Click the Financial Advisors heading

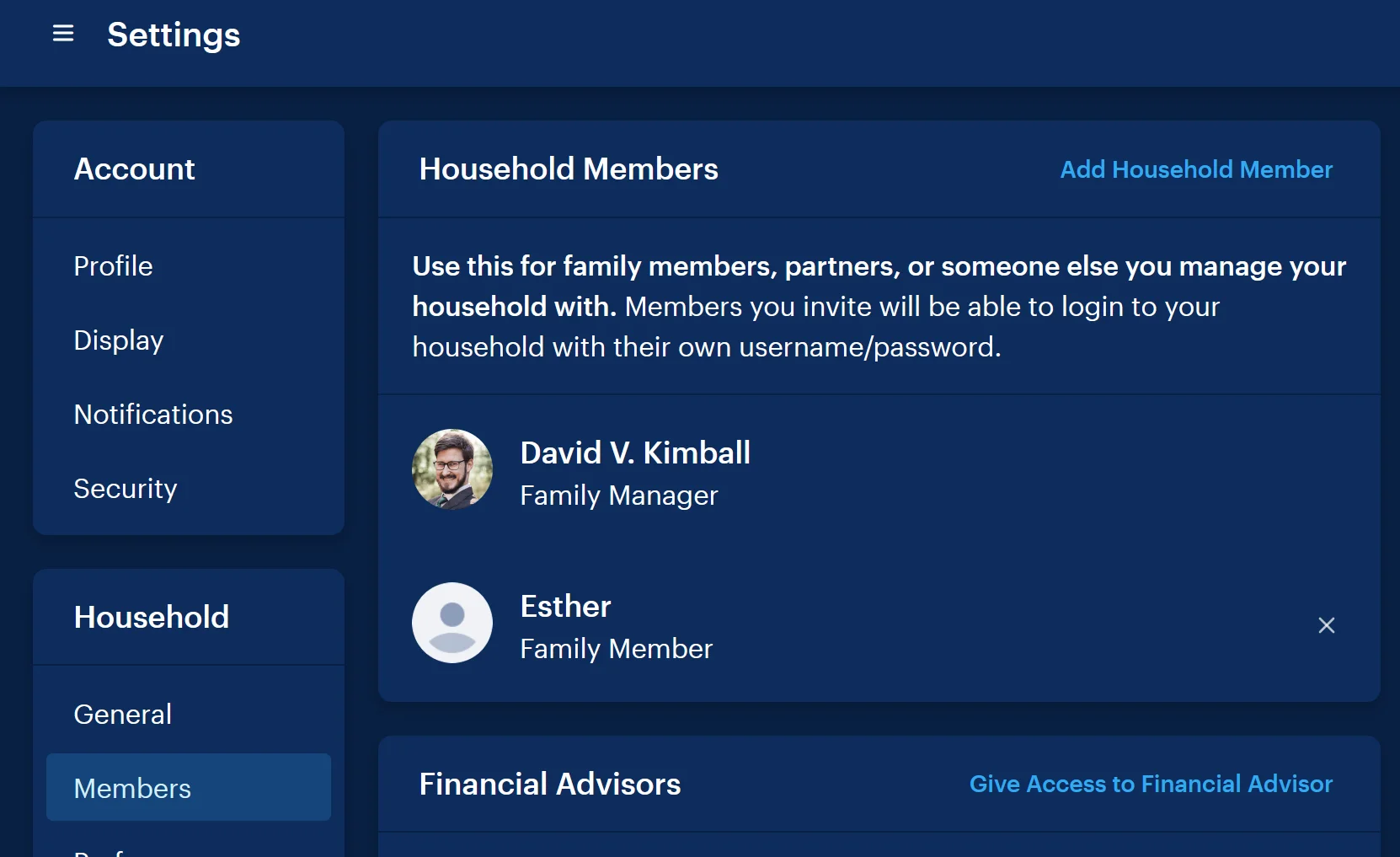click(550, 784)
